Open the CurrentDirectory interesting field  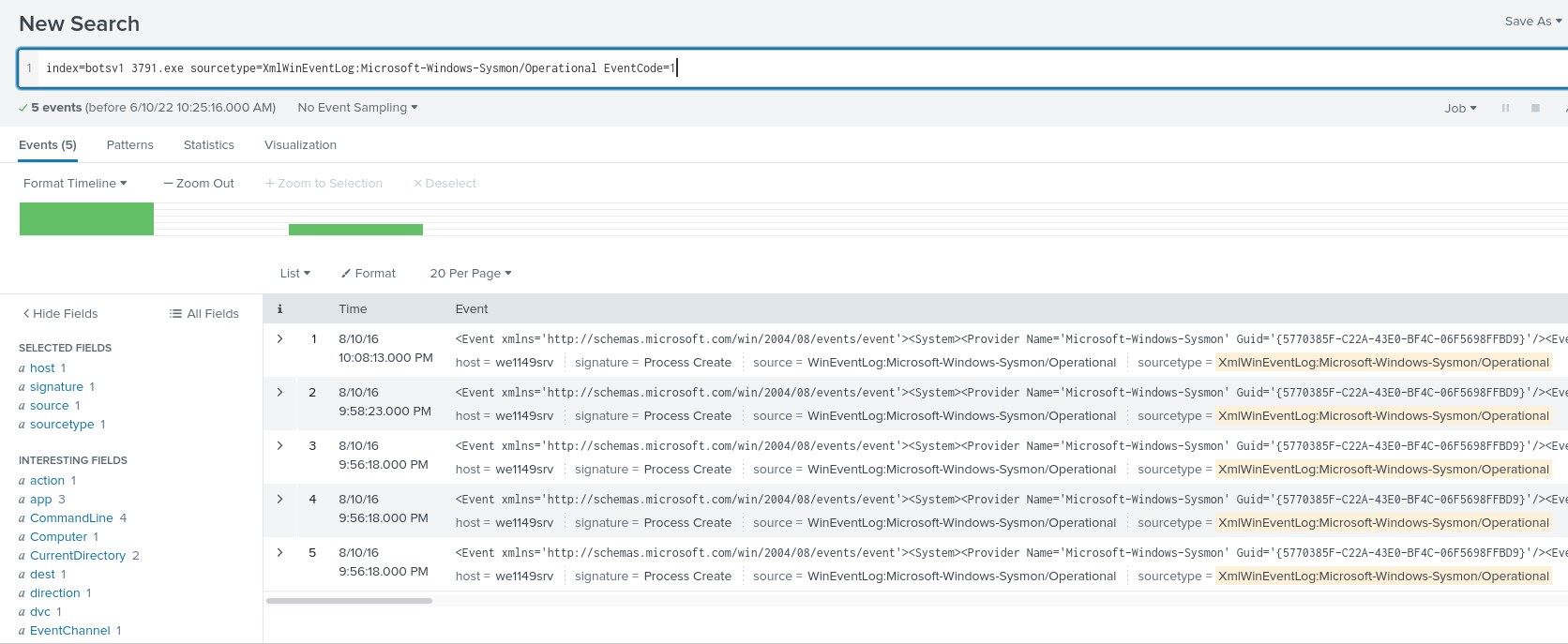(x=78, y=555)
